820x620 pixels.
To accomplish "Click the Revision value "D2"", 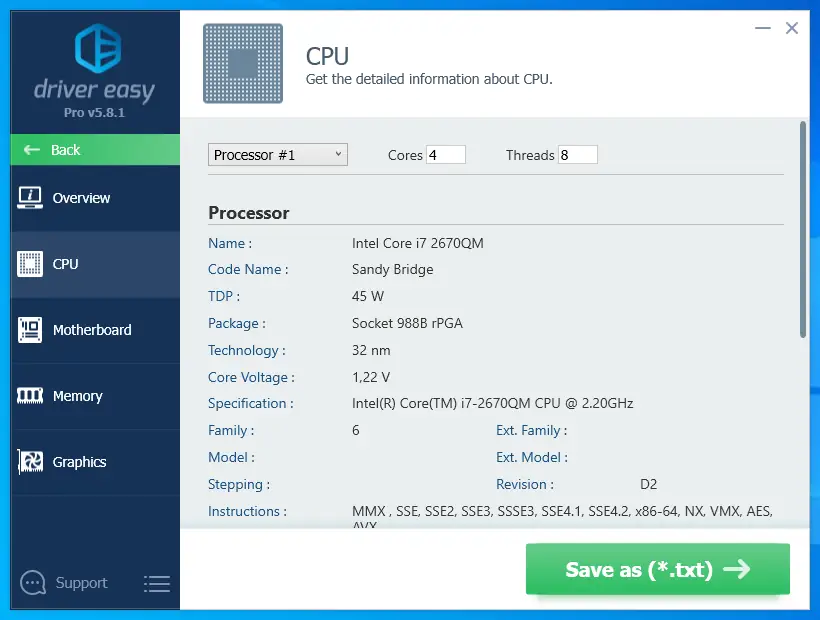I will pos(648,484).
